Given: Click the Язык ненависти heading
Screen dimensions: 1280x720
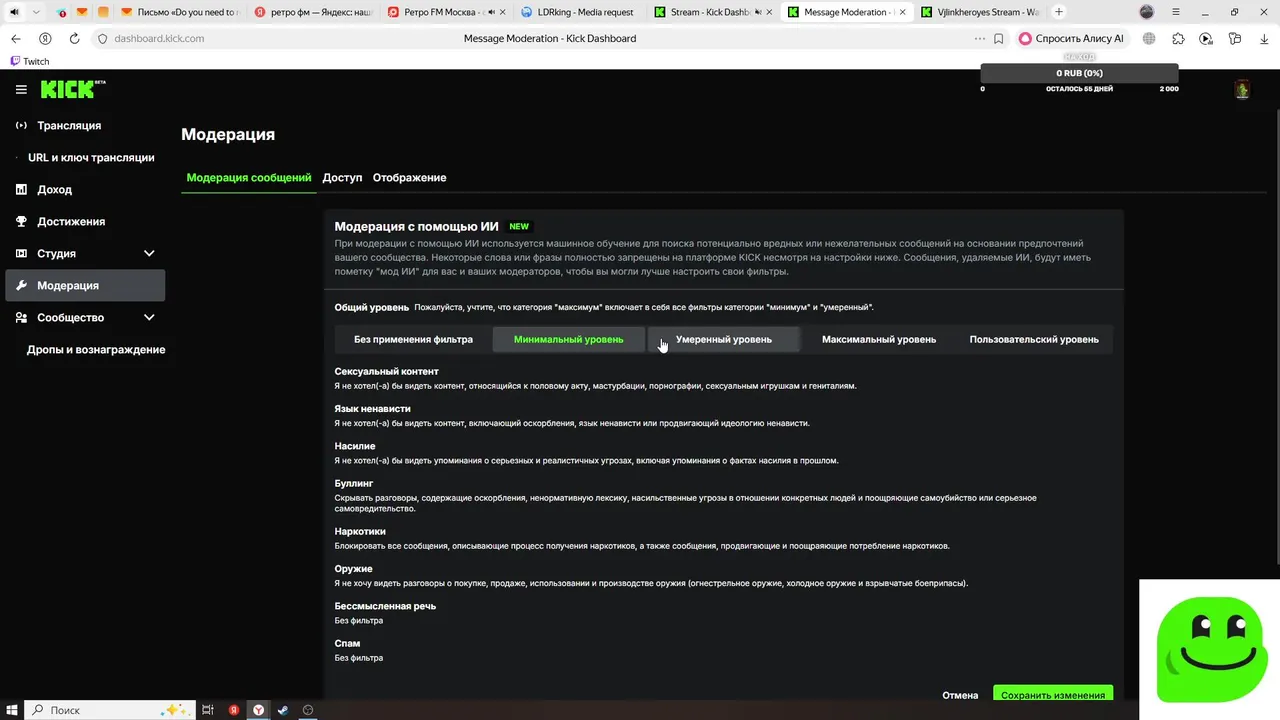Looking at the screenshot, I should [372, 408].
